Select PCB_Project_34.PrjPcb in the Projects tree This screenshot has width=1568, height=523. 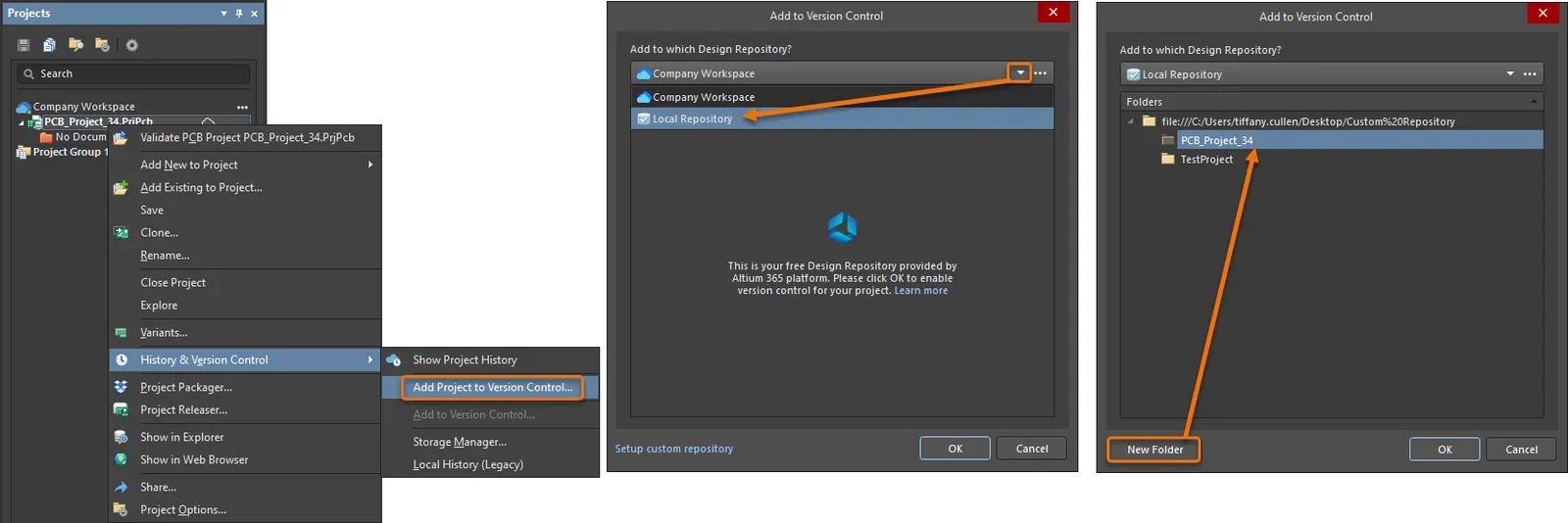coord(98,121)
